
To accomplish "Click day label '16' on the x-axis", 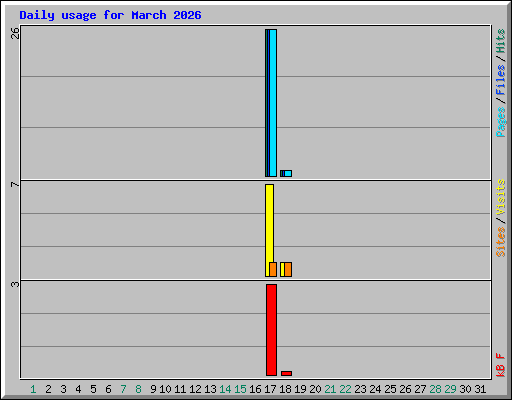I will coord(255,389).
